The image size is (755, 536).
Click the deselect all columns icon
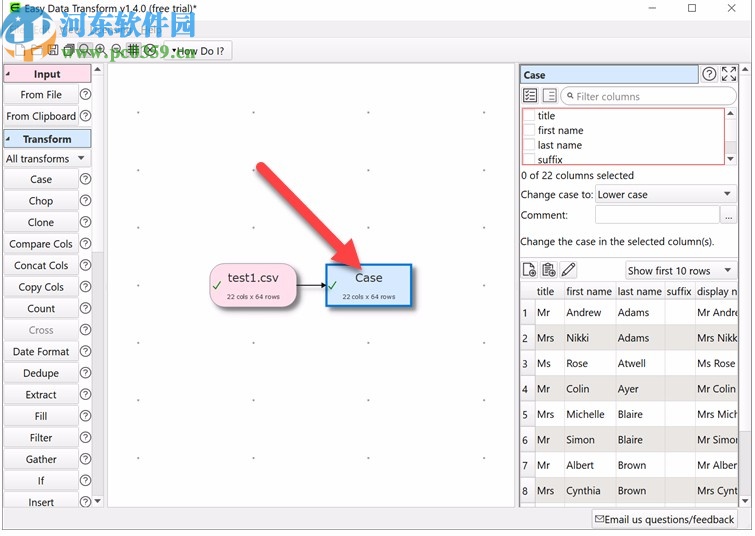(x=549, y=95)
